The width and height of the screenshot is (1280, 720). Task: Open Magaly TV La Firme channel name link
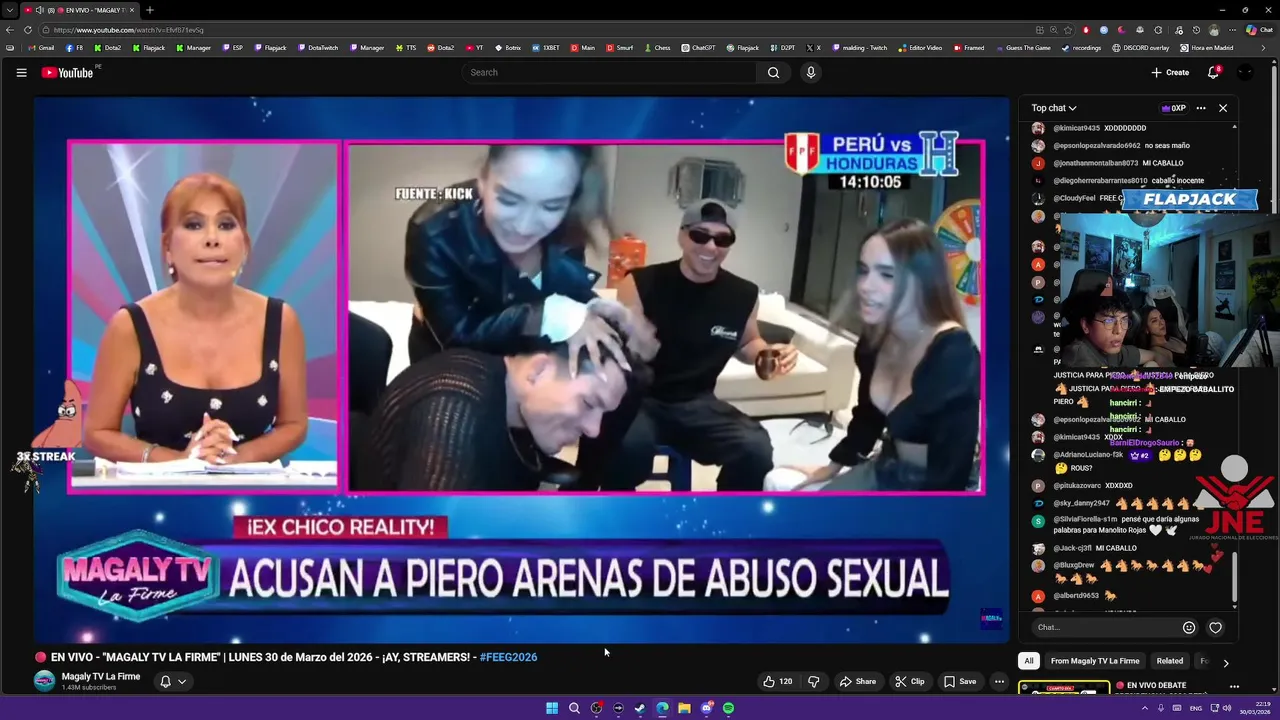pos(101,676)
